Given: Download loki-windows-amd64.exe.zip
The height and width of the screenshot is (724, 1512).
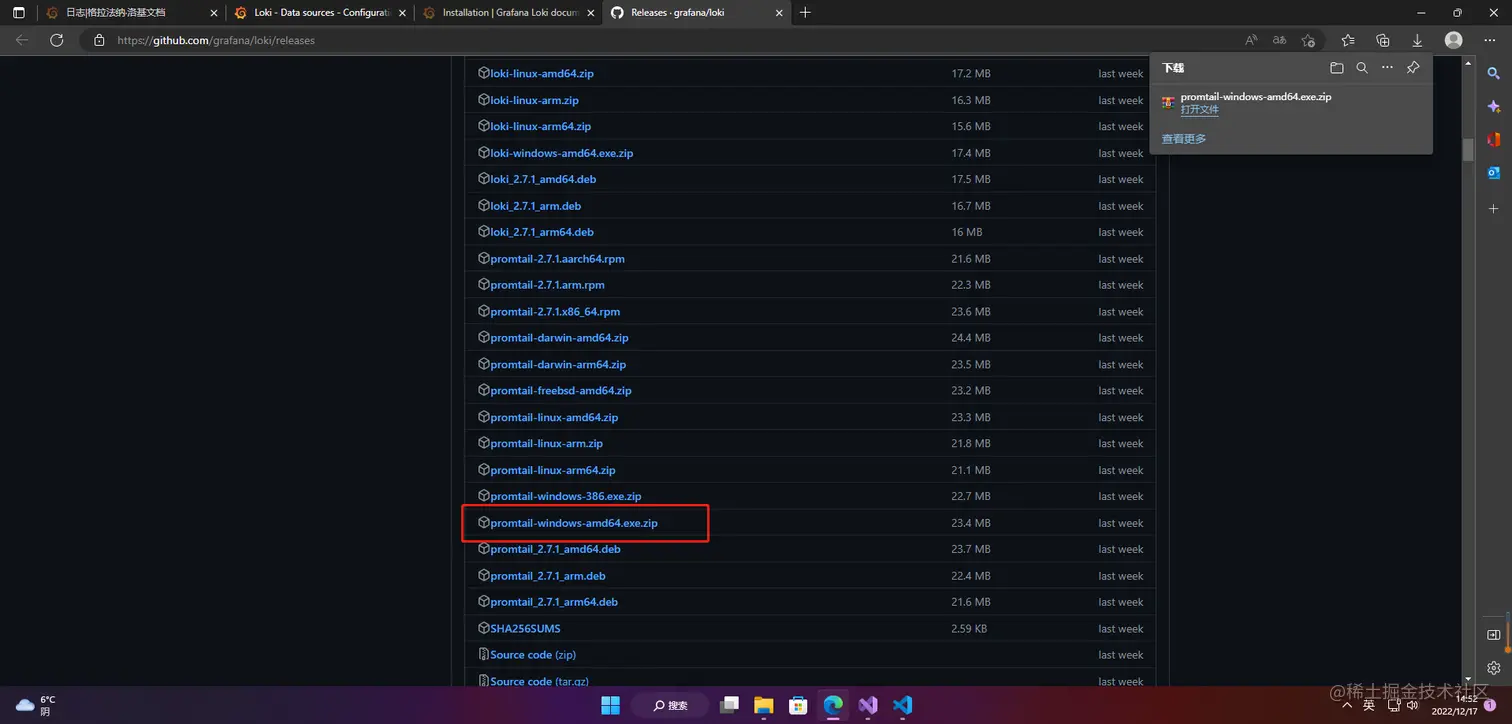Looking at the screenshot, I should pos(561,153).
